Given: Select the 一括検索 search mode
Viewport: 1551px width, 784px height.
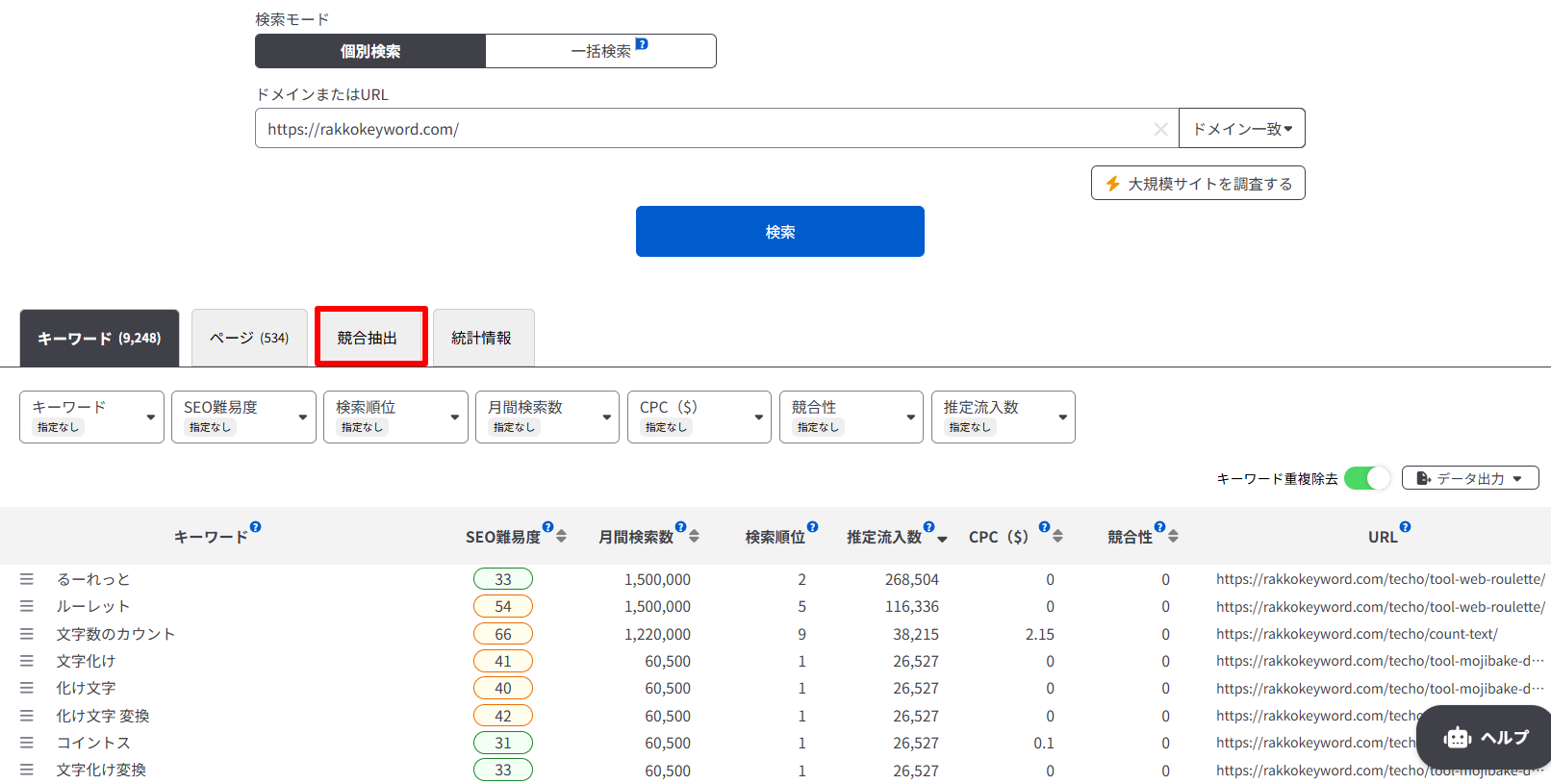Looking at the screenshot, I should tap(601, 51).
